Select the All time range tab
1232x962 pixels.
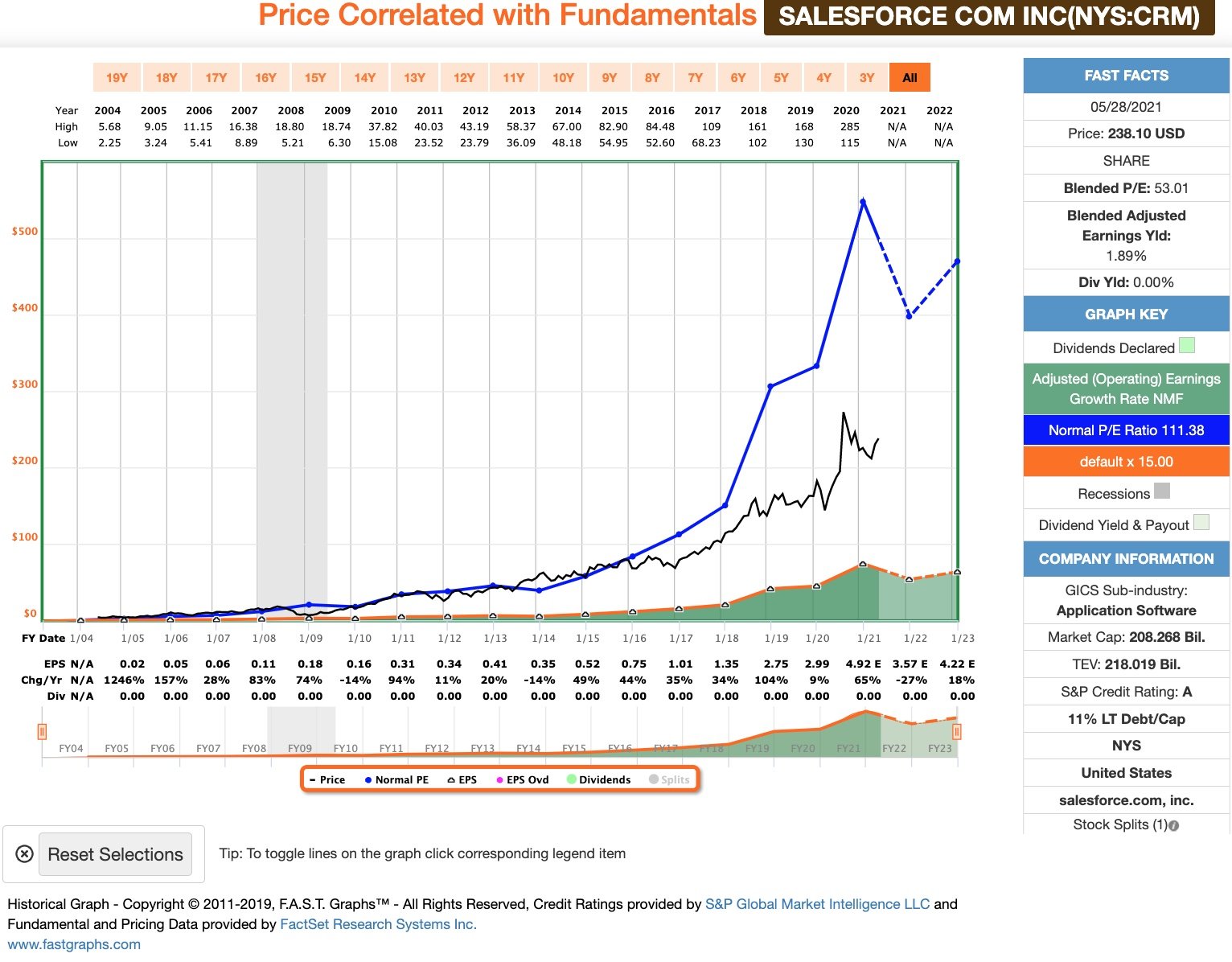tap(910, 78)
